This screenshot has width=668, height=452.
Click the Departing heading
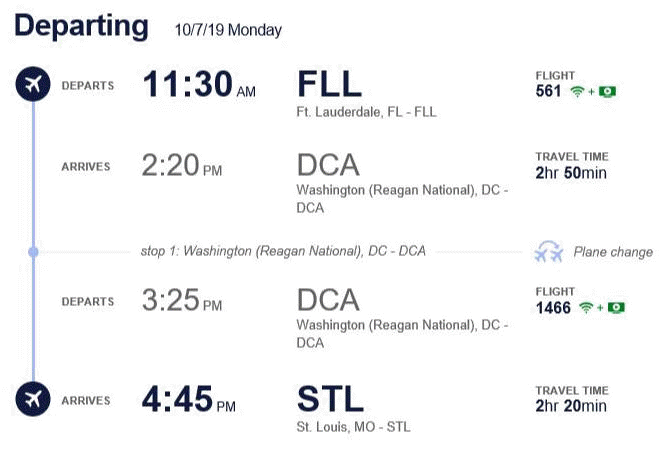[x=81, y=27]
